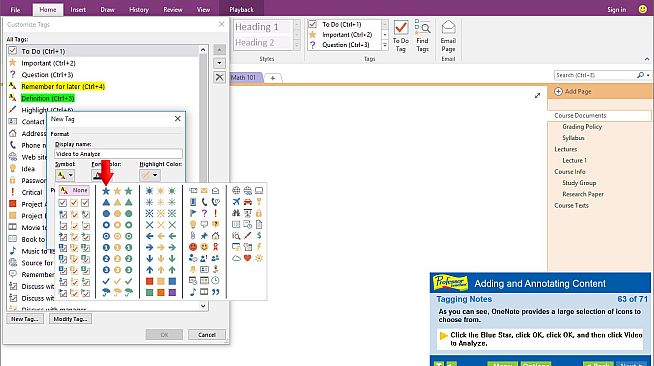Select the dollar sign symbol
The width and height of the screenshot is (654, 366).
point(259,236)
